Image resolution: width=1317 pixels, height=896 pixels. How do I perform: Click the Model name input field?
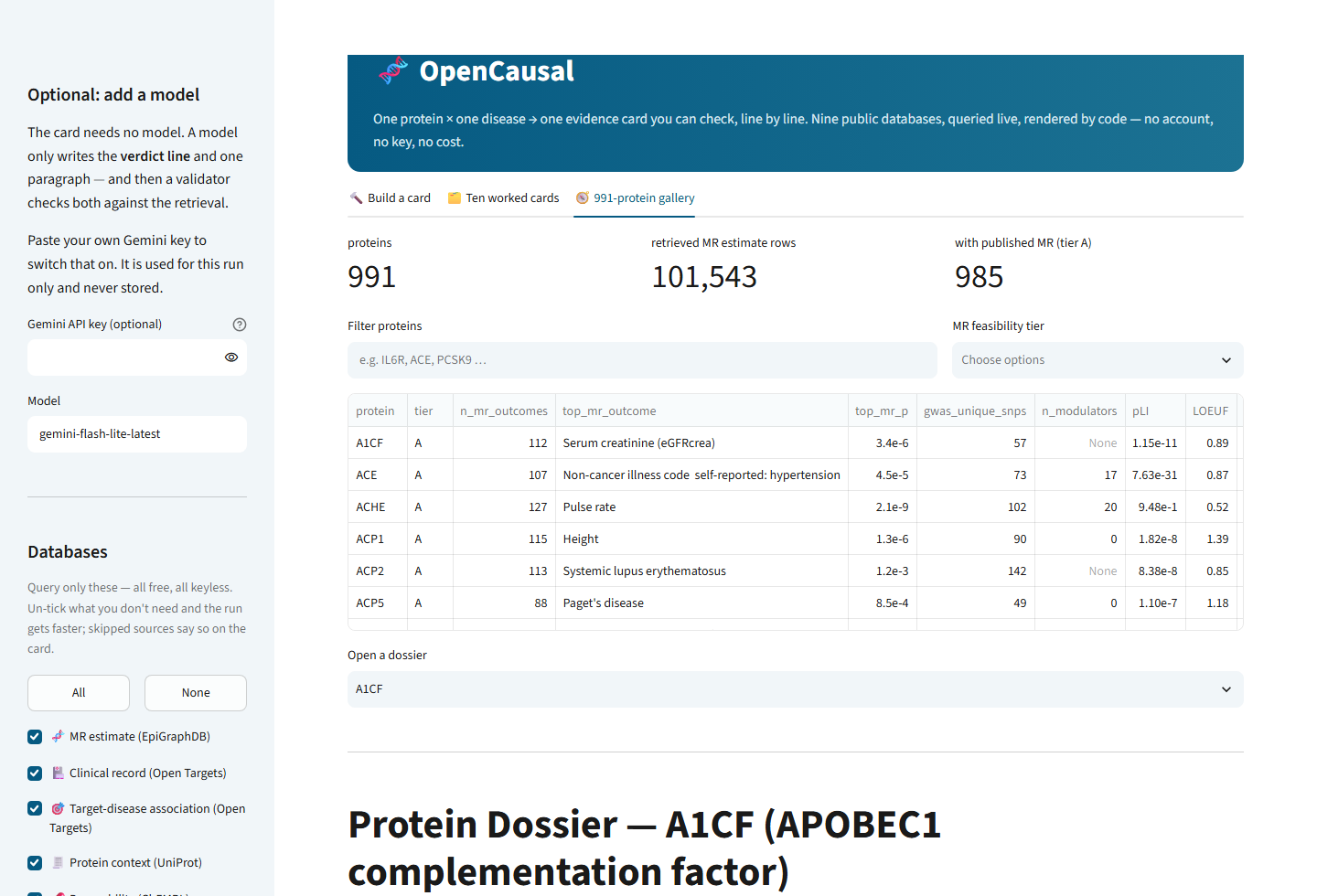coord(137,434)
